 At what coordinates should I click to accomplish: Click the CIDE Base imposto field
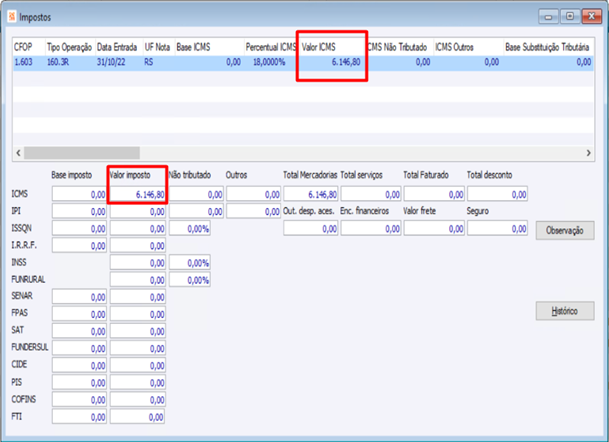click(79, 365)
